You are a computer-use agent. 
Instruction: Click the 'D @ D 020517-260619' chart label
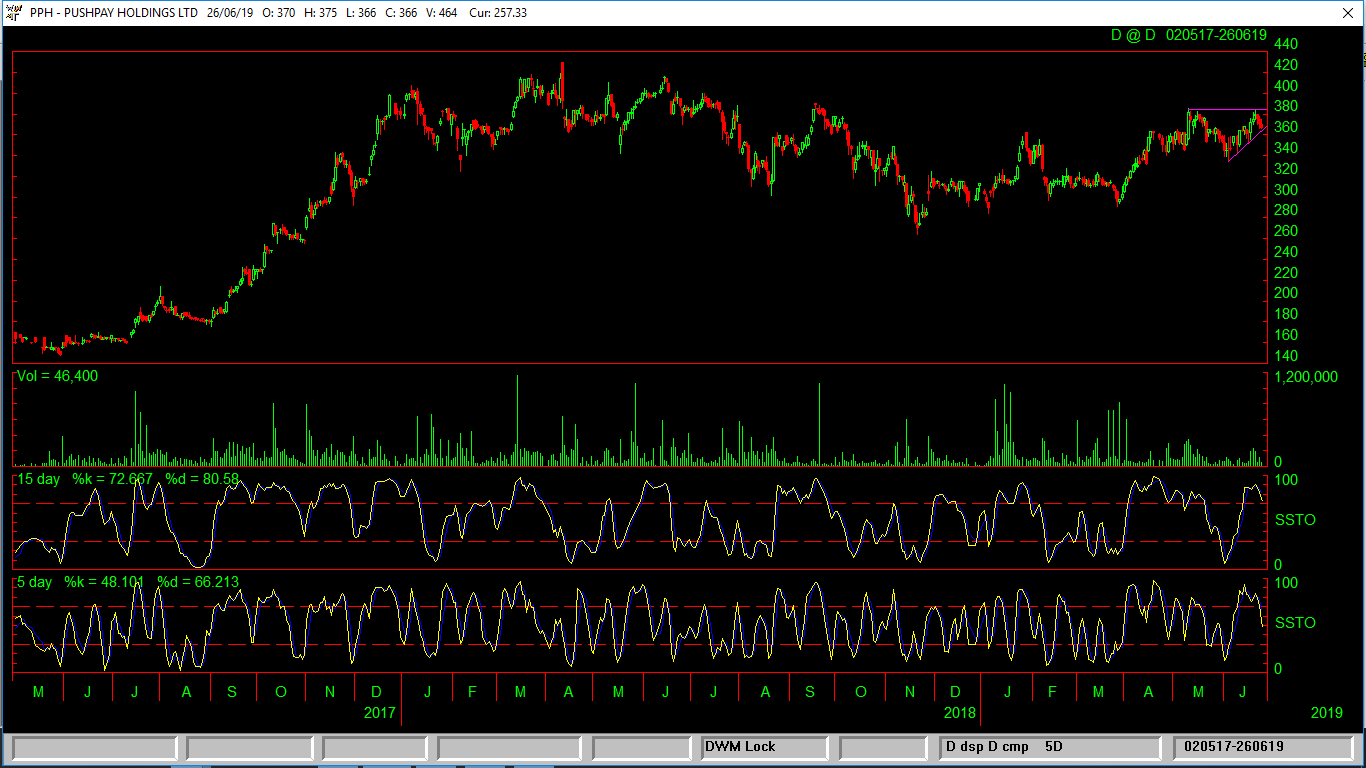pos(1189,35)
